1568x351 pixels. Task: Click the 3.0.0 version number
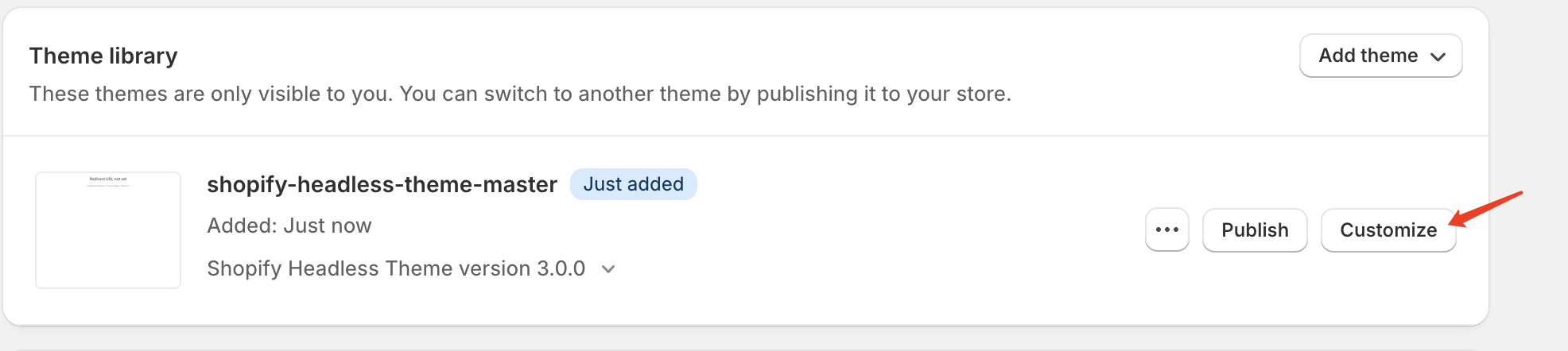pyautogui.click(x=561, y=268)
